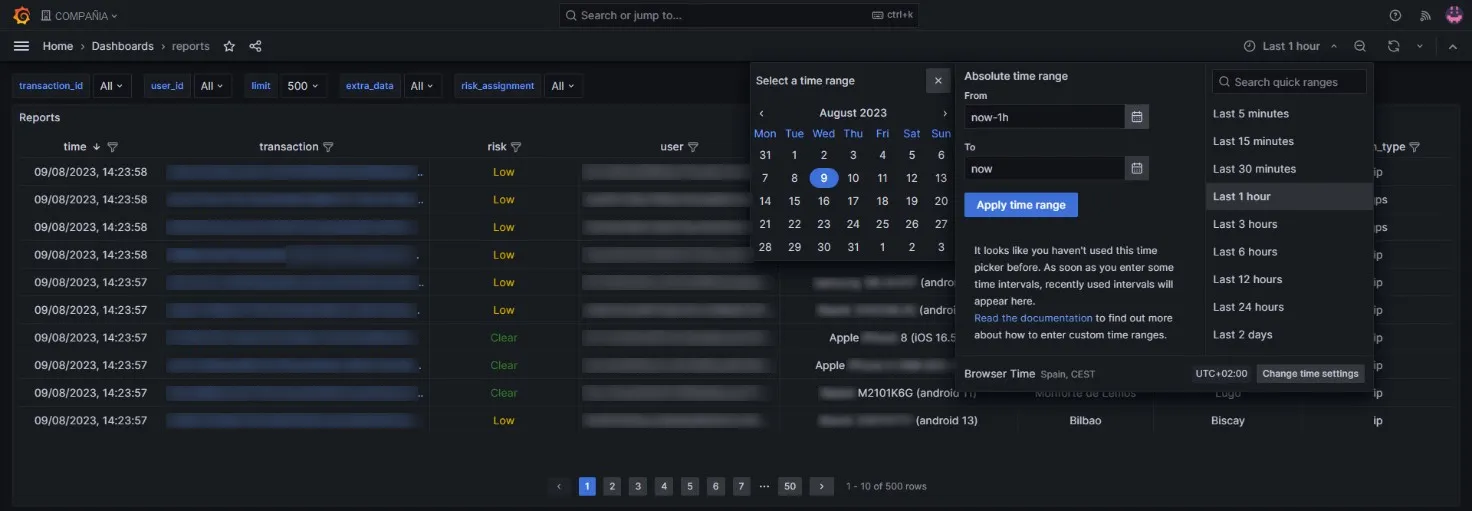Filter the risk column

coord(516,147)
